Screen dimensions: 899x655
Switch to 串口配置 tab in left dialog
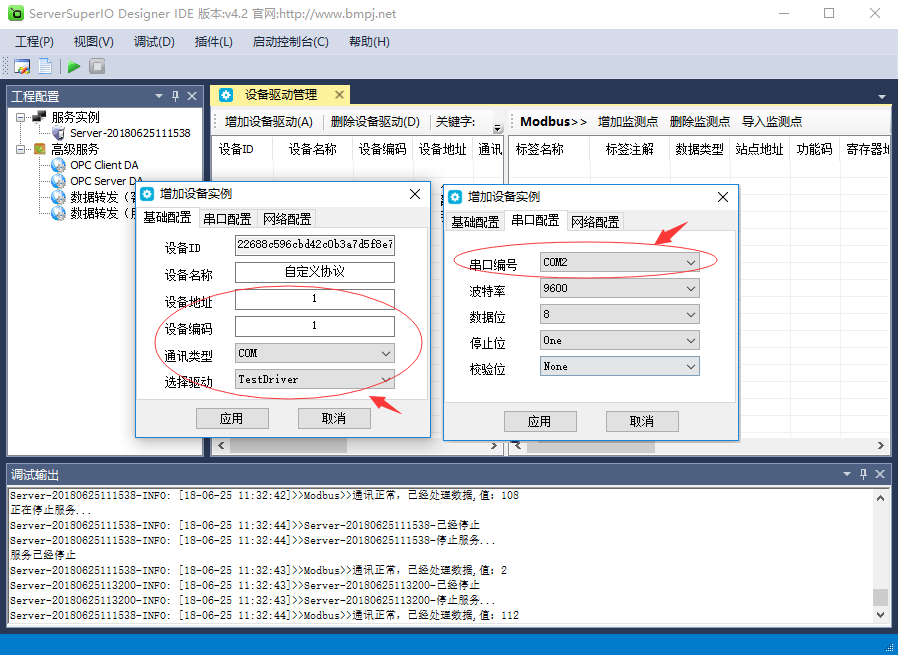227,219
